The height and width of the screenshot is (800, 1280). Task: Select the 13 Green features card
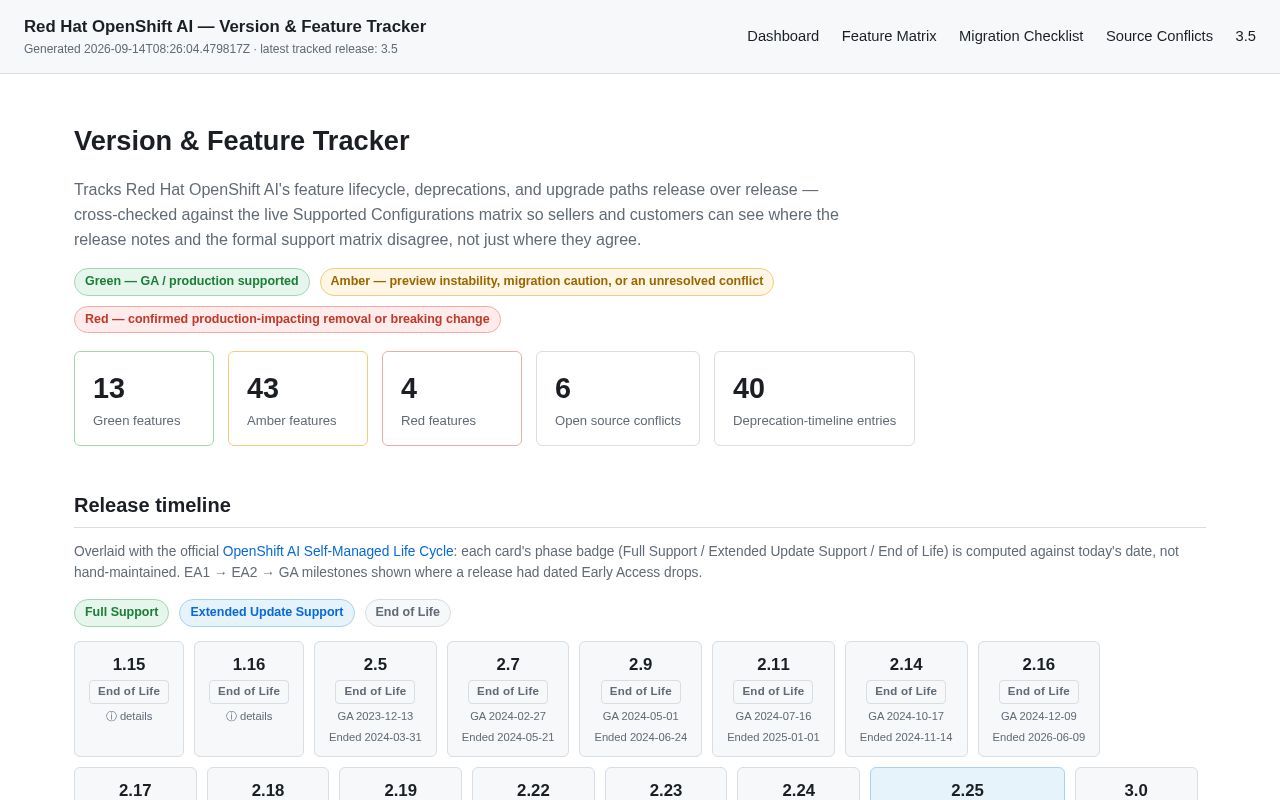[x=144, y=398]
